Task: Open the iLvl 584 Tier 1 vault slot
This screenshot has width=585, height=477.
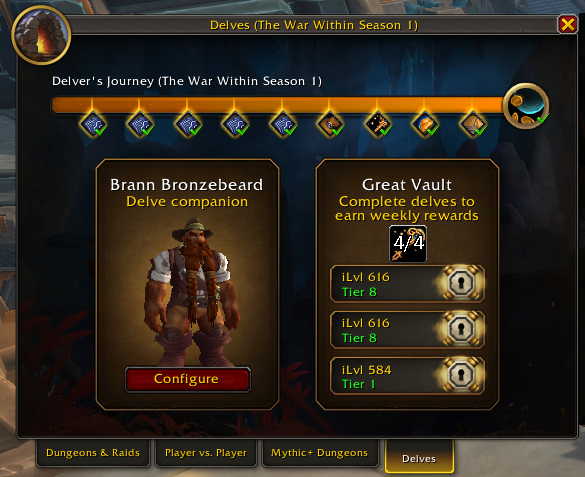Action: pyautogui.click(x=407, y=376)
